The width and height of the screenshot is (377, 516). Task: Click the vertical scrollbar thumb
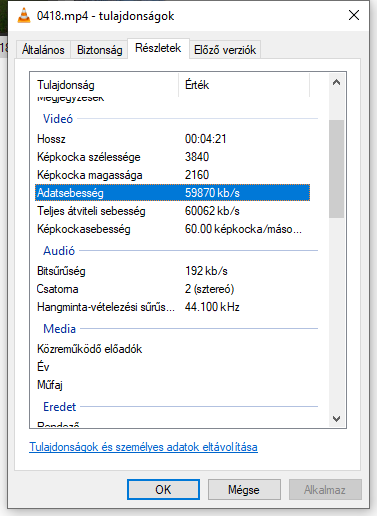click(337, 169)
